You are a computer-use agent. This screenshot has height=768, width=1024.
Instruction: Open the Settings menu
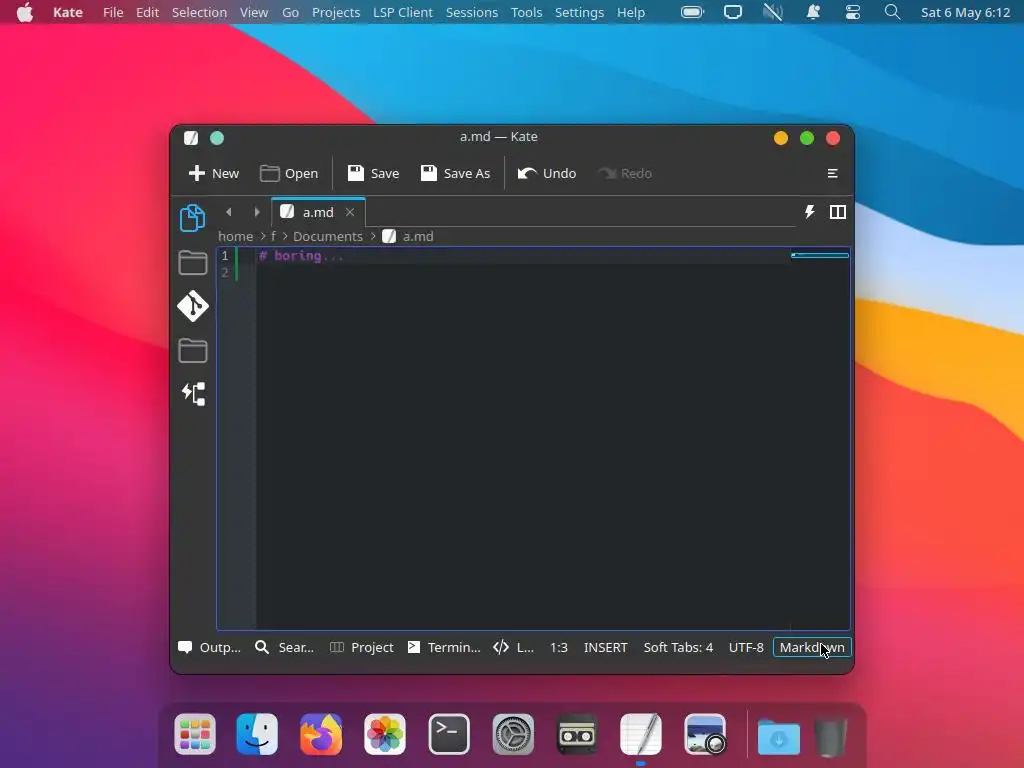(x=579, y=12)
